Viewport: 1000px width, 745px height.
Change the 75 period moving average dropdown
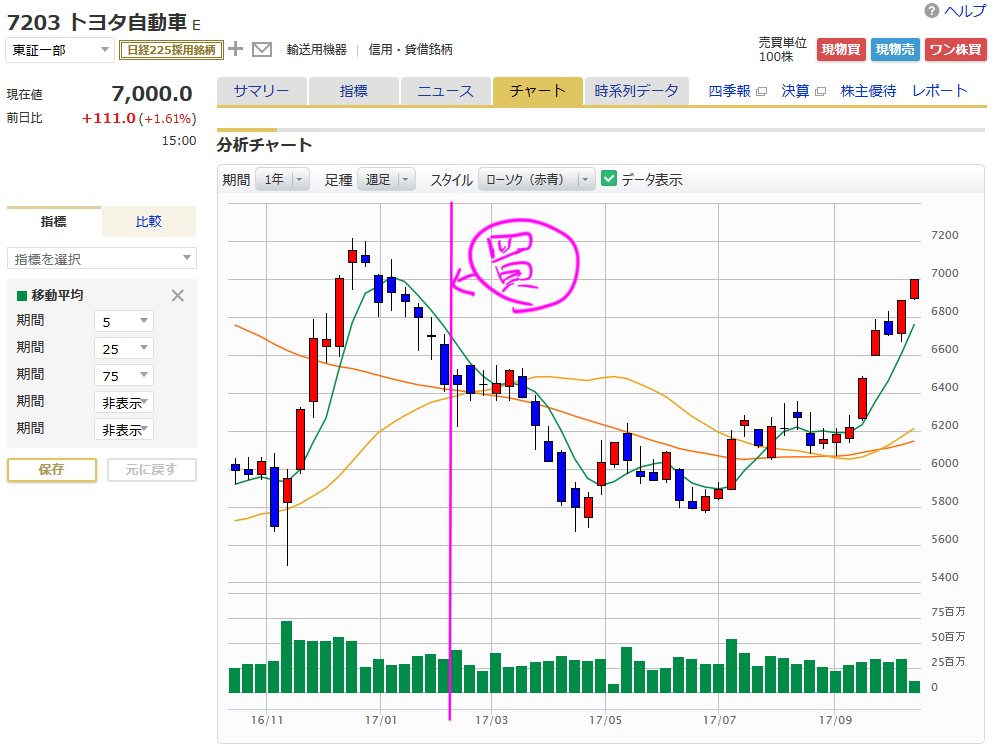point(124,375)
